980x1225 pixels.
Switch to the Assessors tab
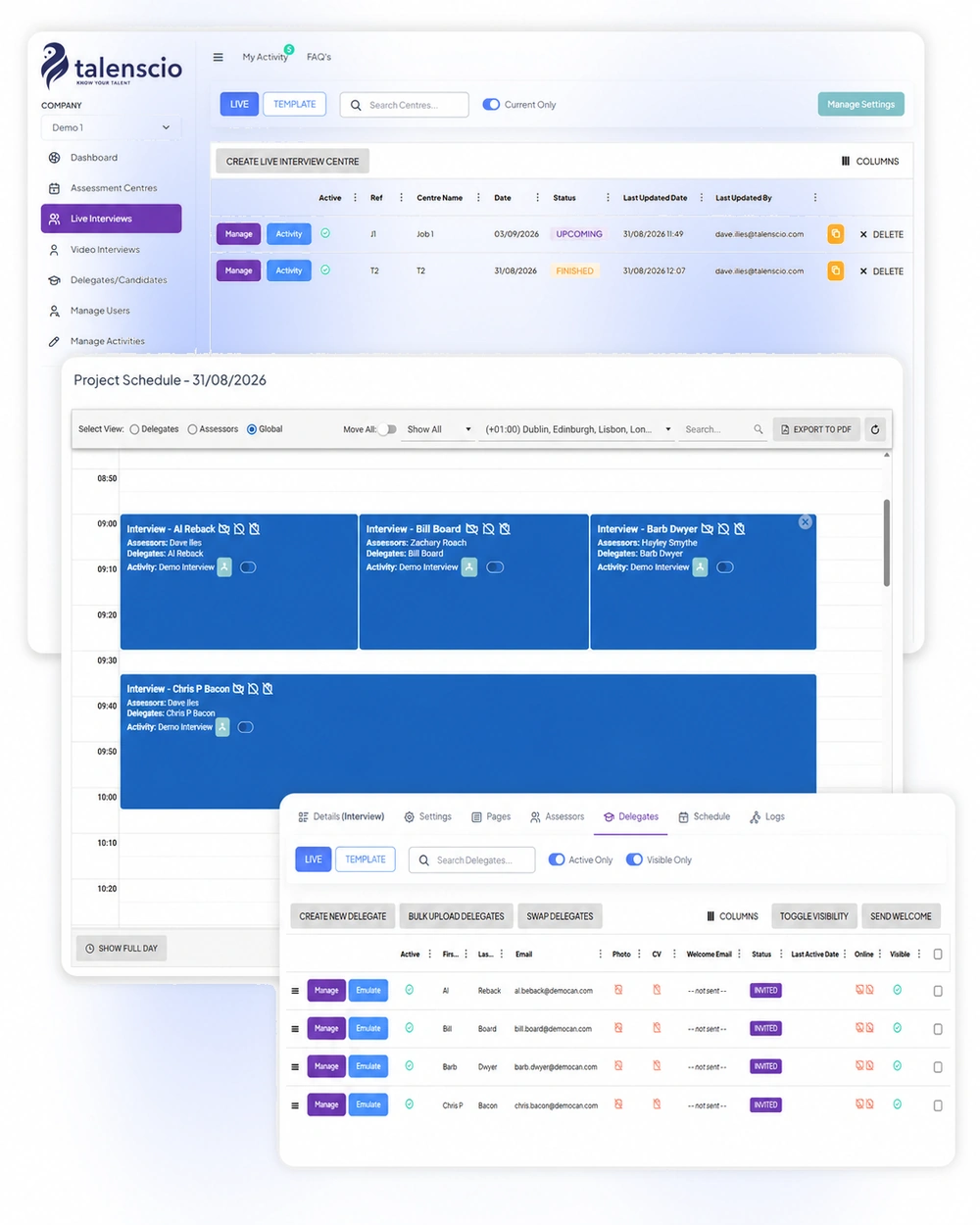557,816
